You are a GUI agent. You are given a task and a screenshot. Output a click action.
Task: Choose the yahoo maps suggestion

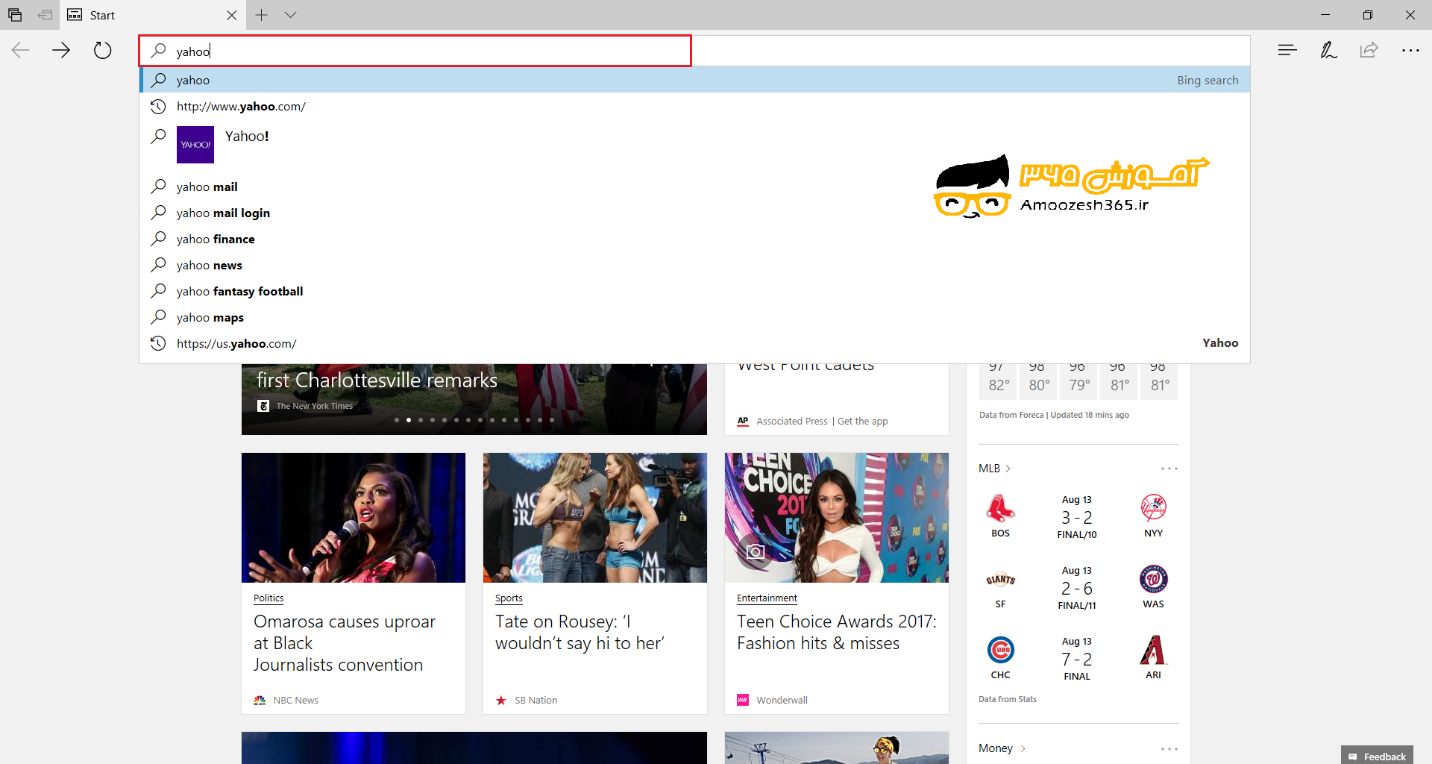pos(695,317)
